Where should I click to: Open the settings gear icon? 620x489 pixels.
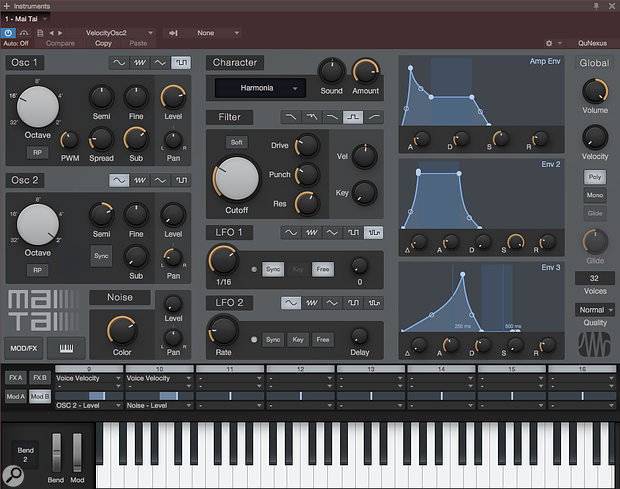tap(549, 43)
